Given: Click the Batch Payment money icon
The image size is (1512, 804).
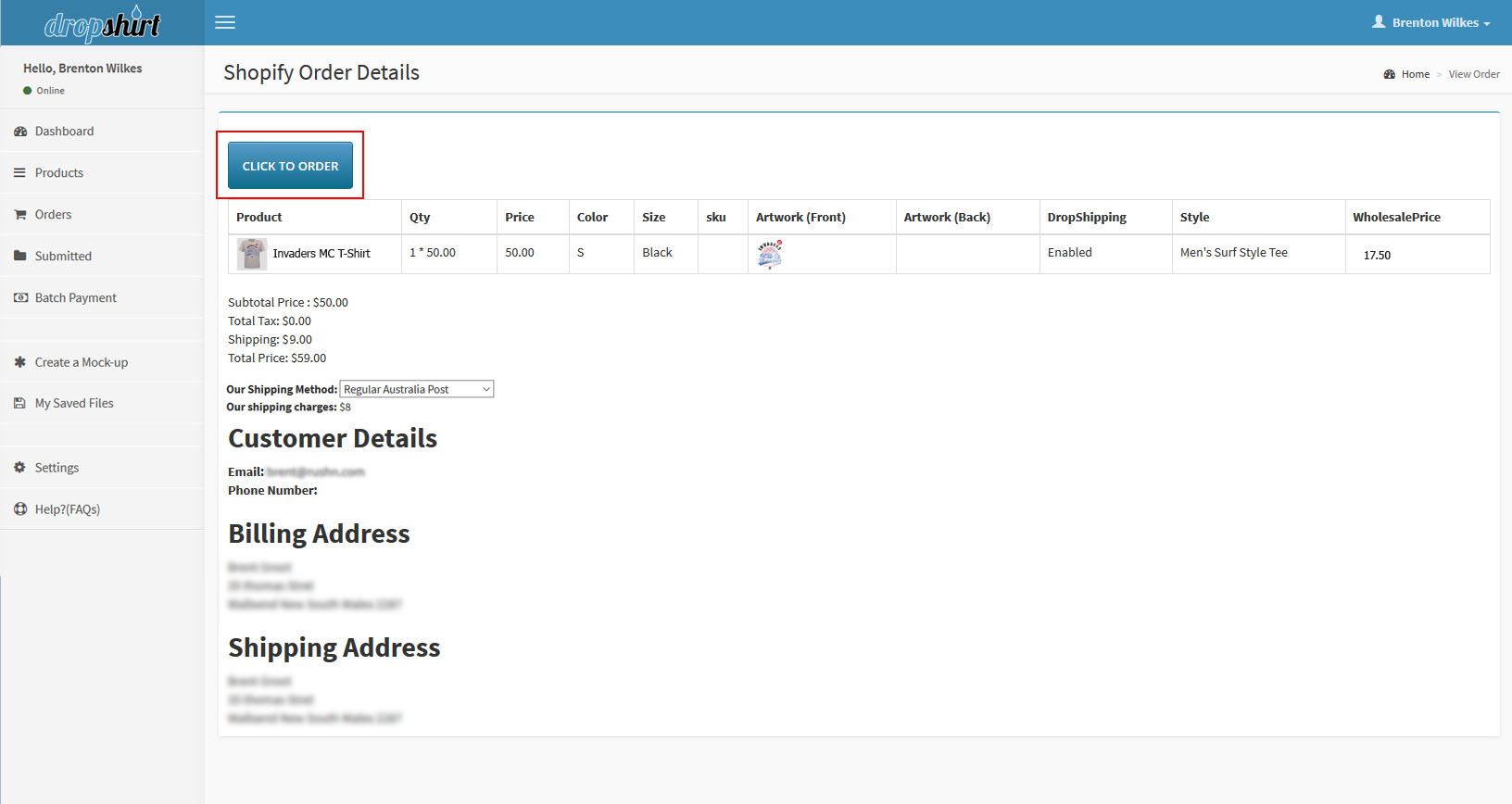Looking at the screenshot, I should coord(20,297).
